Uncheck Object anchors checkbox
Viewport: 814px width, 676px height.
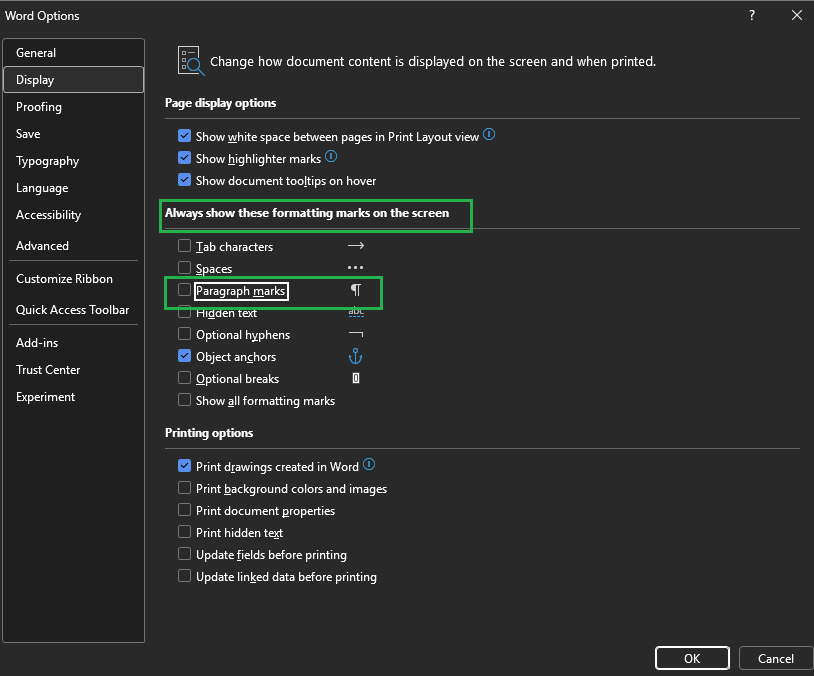click(x=184, y=356)
